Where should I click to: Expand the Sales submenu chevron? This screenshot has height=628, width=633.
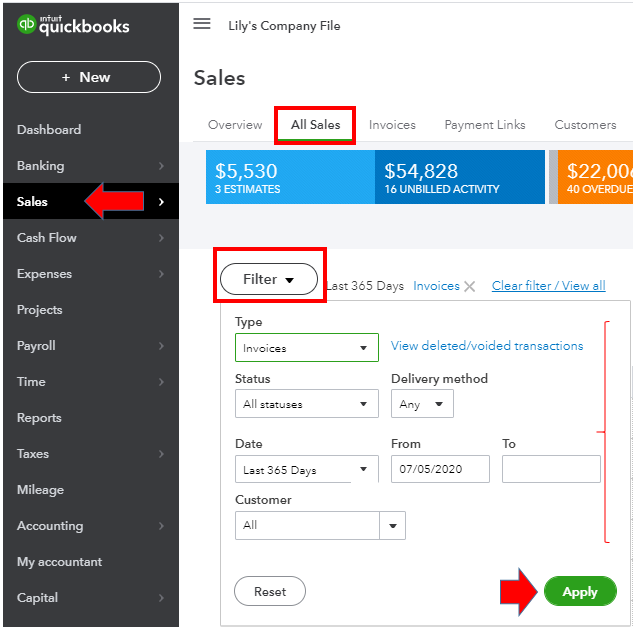(x=161, y=202)
